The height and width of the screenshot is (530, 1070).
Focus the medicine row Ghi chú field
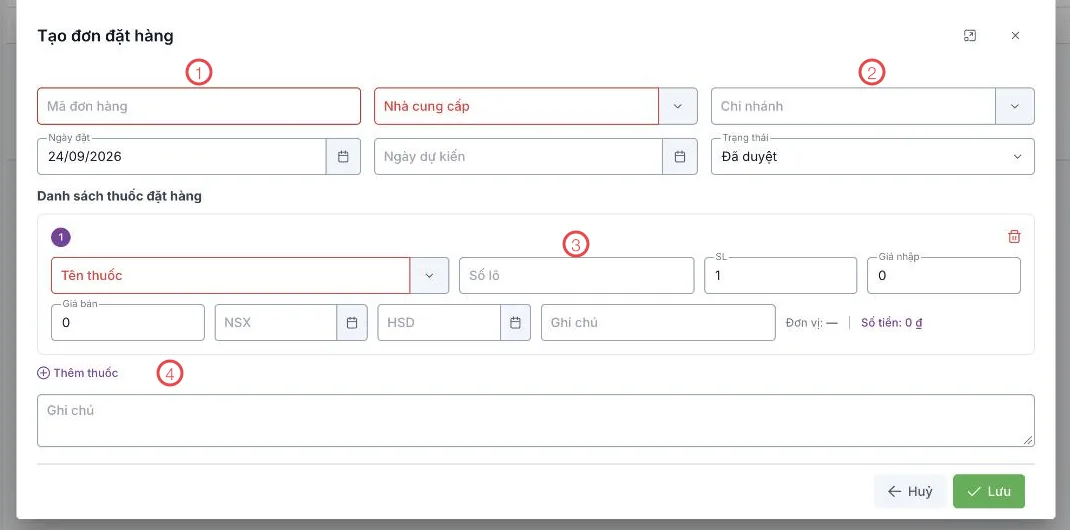click(659, 323)
